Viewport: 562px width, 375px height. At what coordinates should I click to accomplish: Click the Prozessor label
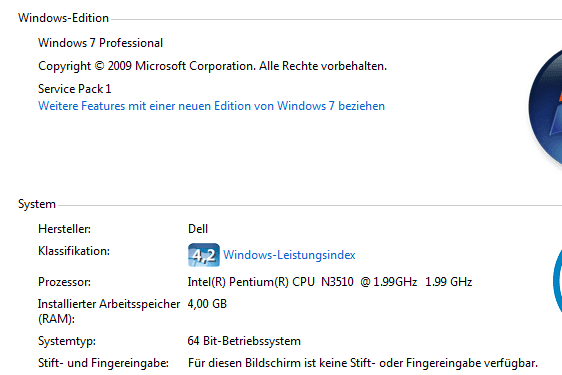coord(65,282)
